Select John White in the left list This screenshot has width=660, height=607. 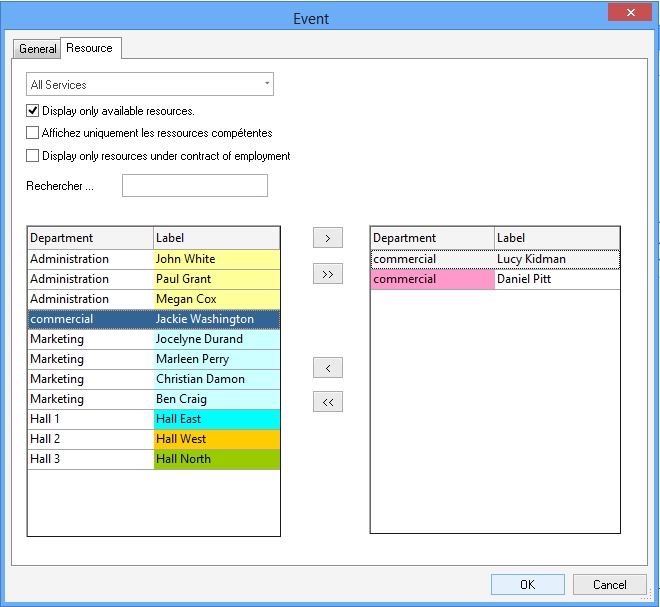216,259
